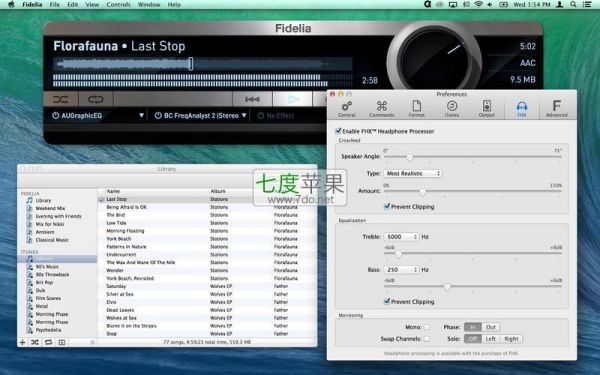Screen dimensions: 600x375
Task: Click the Wi-Fi status icon
Action: pyautogui.click(x=478, y=5)
